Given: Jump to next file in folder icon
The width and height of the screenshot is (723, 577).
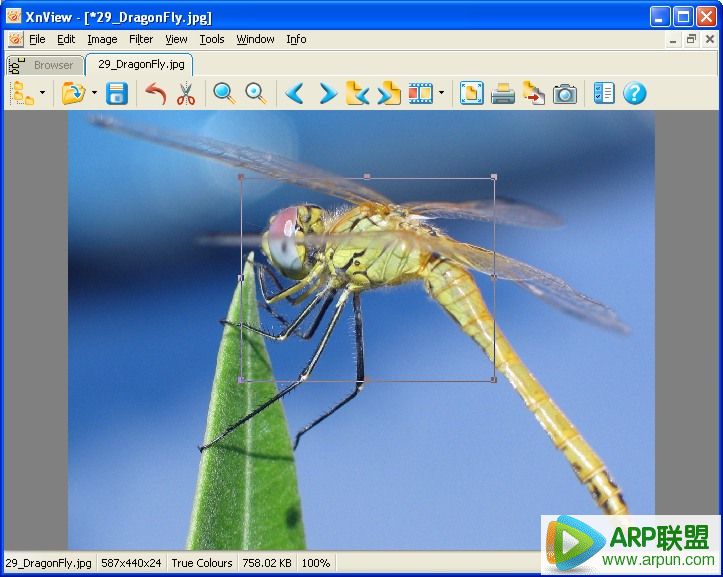Looking at the screenshot, I should coord(389,93).
